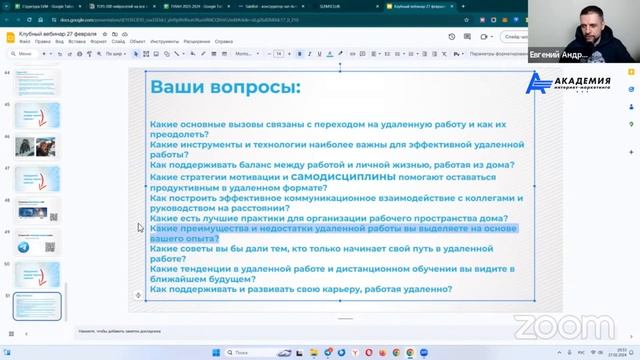Open the Google Slides home icon
The height and width of the screenshot is (360, 640).
click(x=11, y=38)
